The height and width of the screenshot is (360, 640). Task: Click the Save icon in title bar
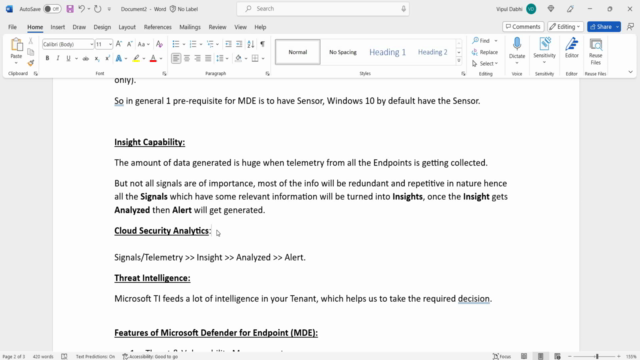(x=70, y=9)
